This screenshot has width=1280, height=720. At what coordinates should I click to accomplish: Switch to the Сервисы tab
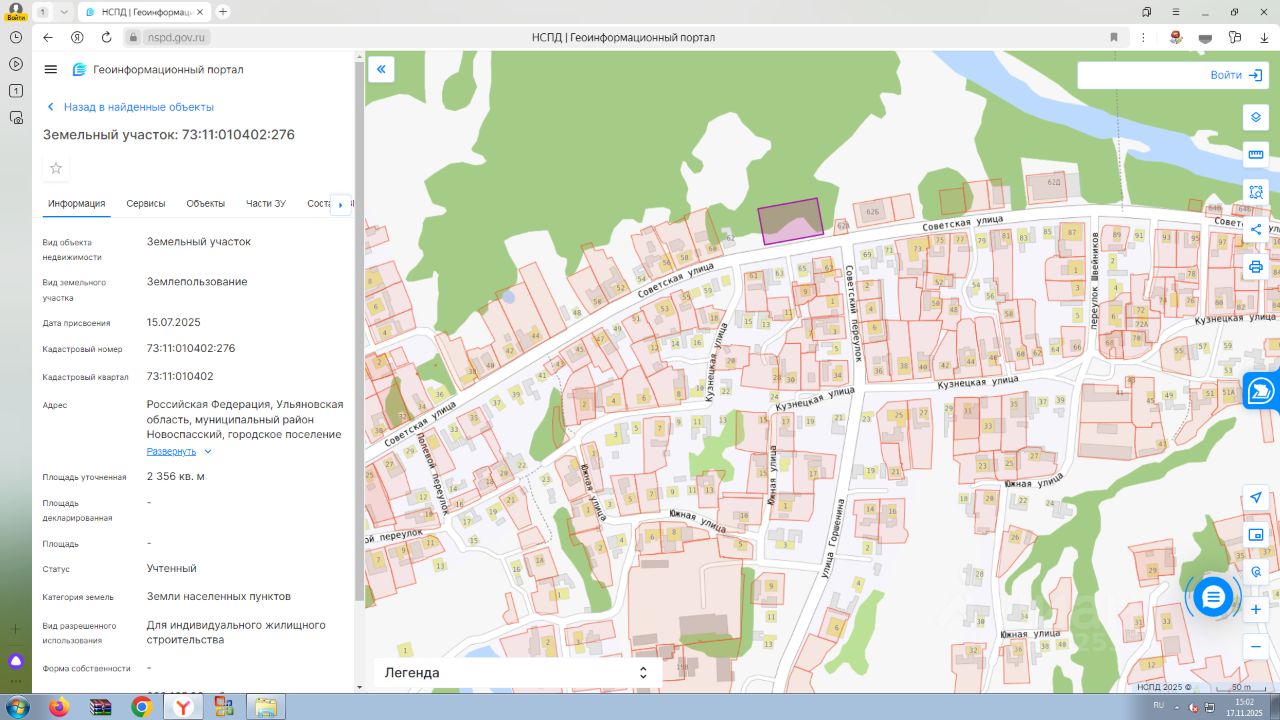click(x=146, y=204)
